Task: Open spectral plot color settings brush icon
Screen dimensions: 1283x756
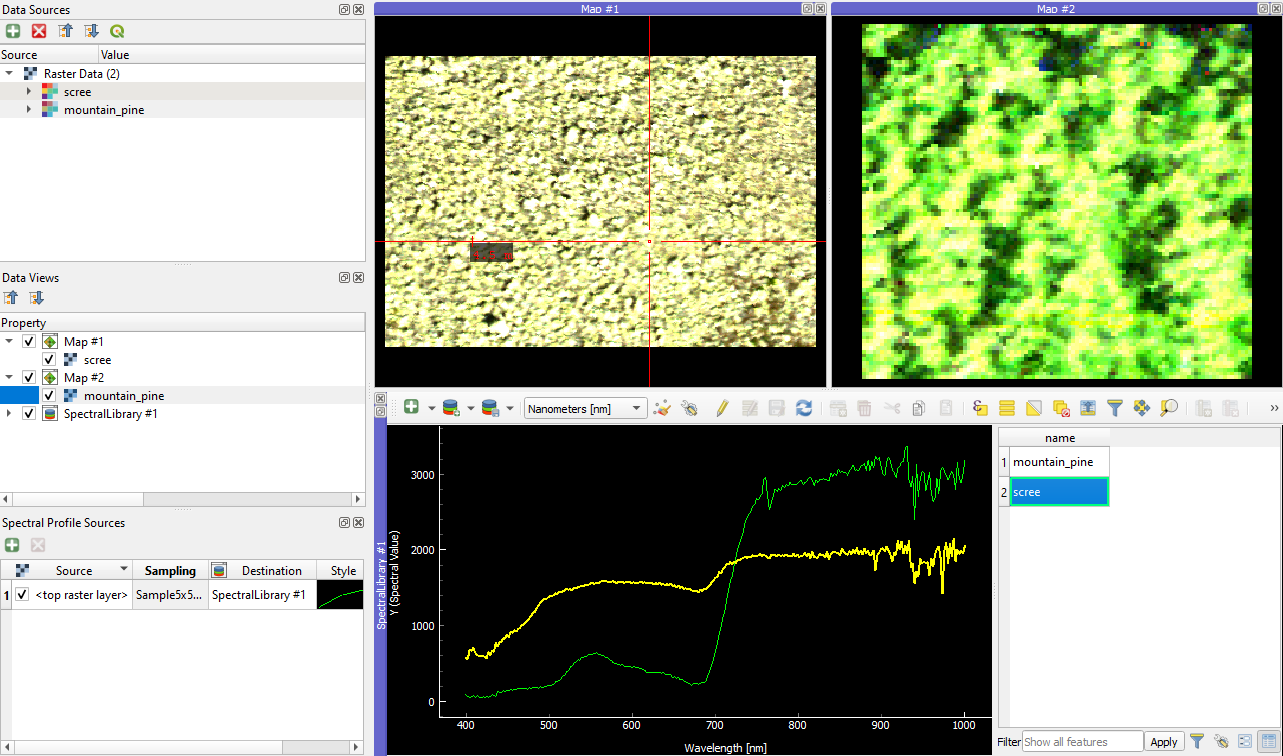Action: pyautogui.click(x=661, y=408)
